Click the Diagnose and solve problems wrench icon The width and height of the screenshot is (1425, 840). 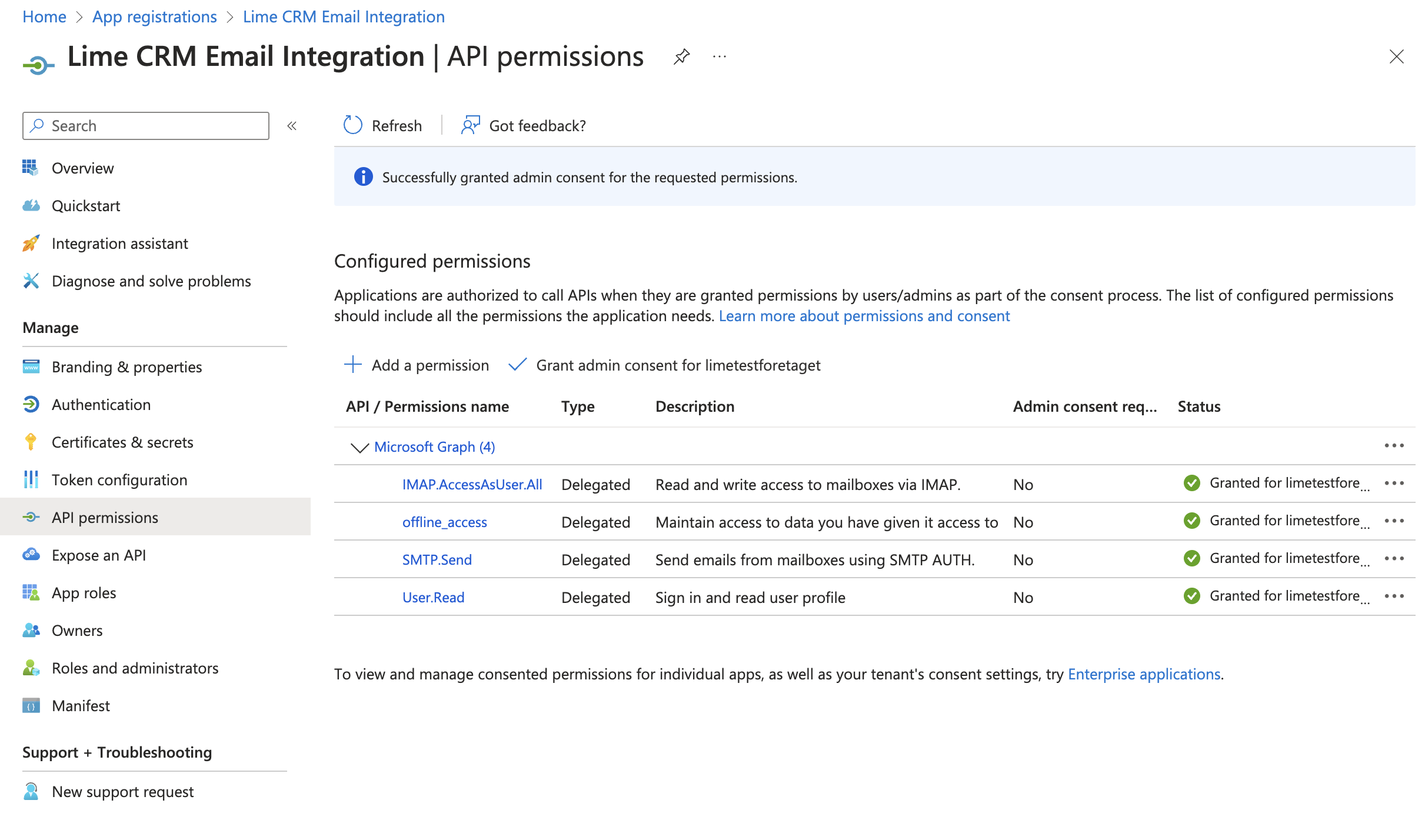(31, 281)
